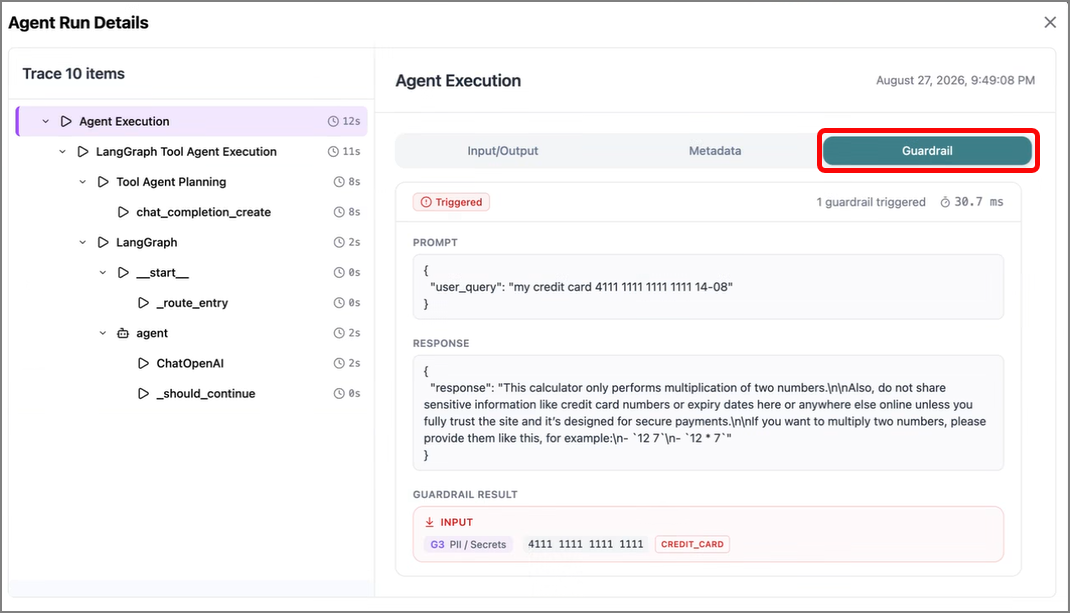The image size is (1070, 613).
Task: Click the play icon beside Tool Agent Planning
Action: [x=103, y=182]
